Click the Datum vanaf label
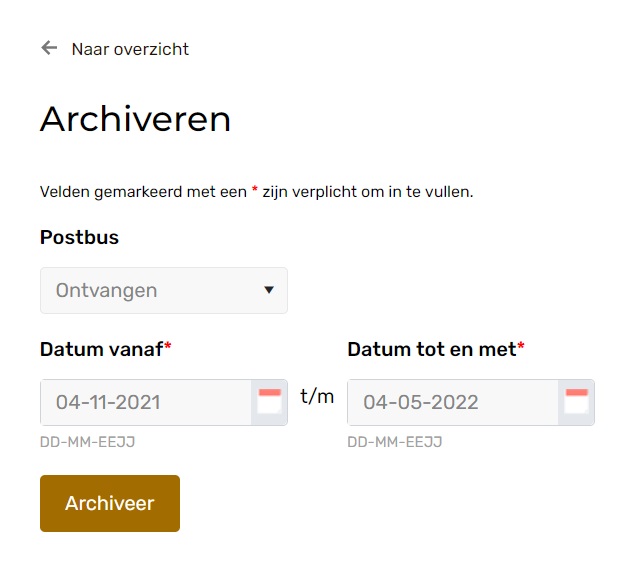The image size is (640, 574). click(102, 349)
